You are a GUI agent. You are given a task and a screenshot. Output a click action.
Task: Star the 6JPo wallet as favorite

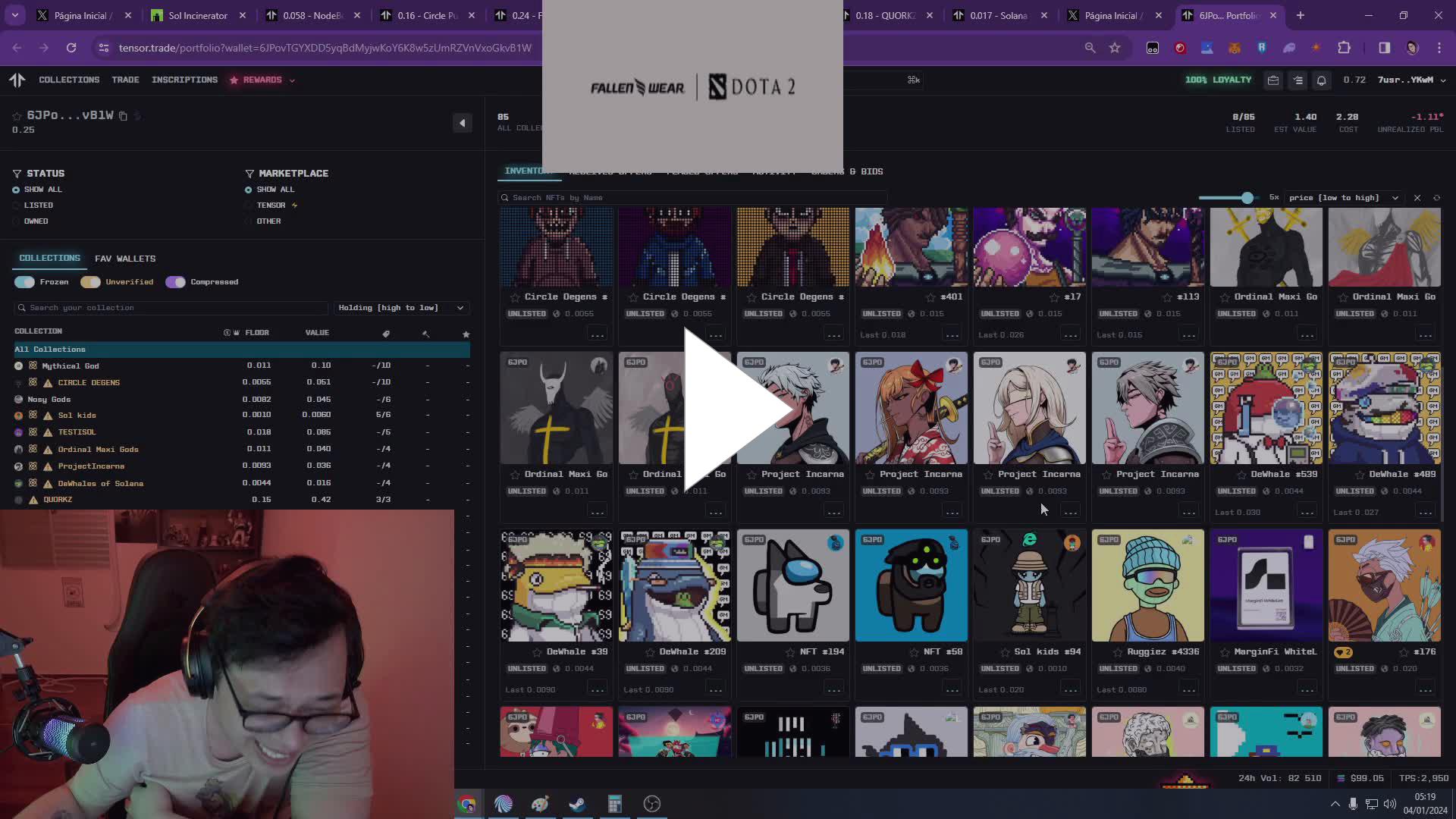(16, 115)
